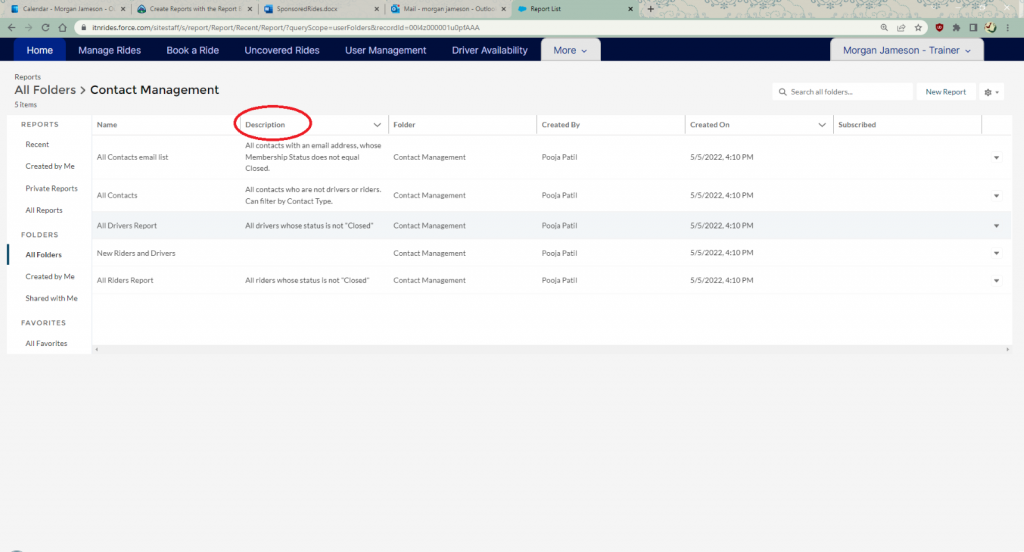Expand the Description column sort menu
This screenshot has height=552, width=1024.
click(377, 125)
